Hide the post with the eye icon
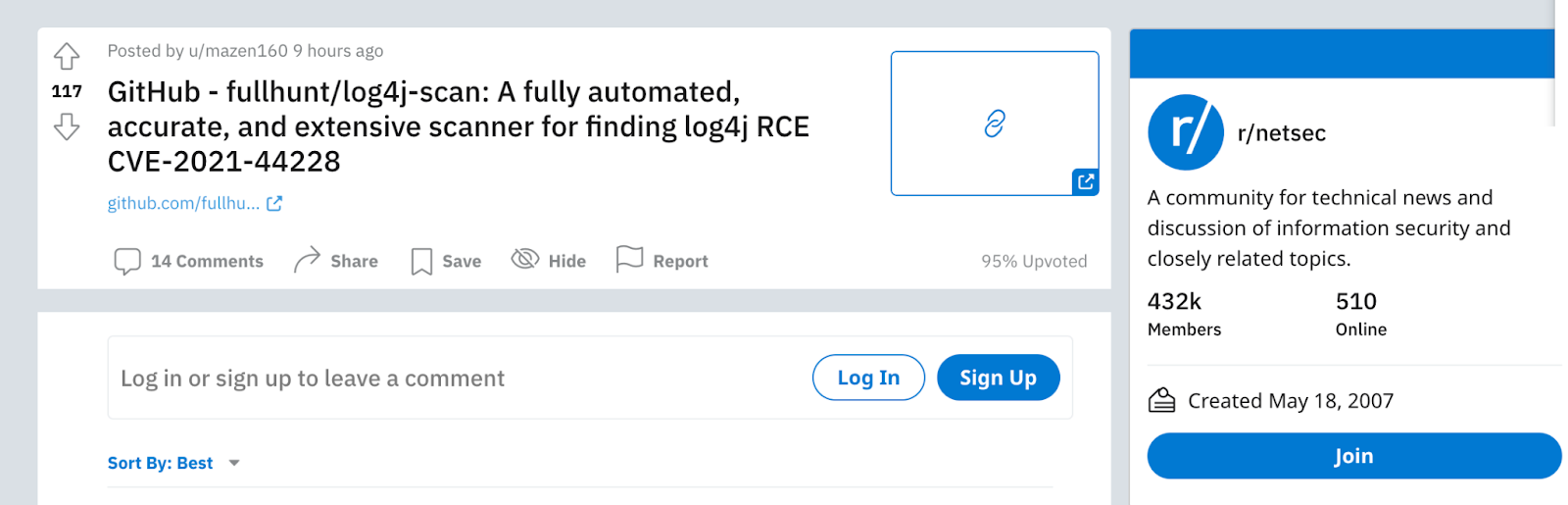The width and height of the screenshot is (1568, 505). (x=525, y=259)
